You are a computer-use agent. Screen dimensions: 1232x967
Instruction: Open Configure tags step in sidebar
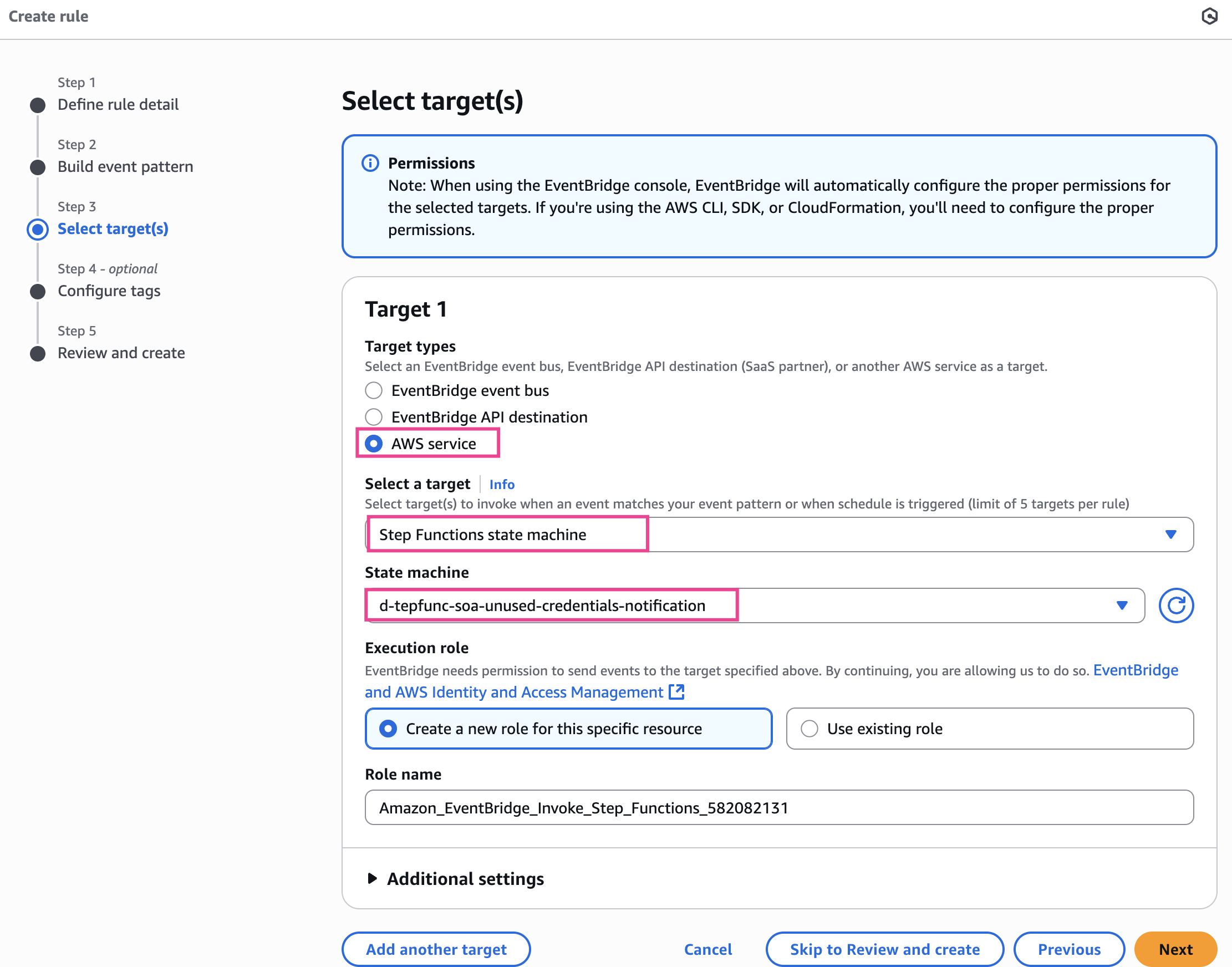109,291
